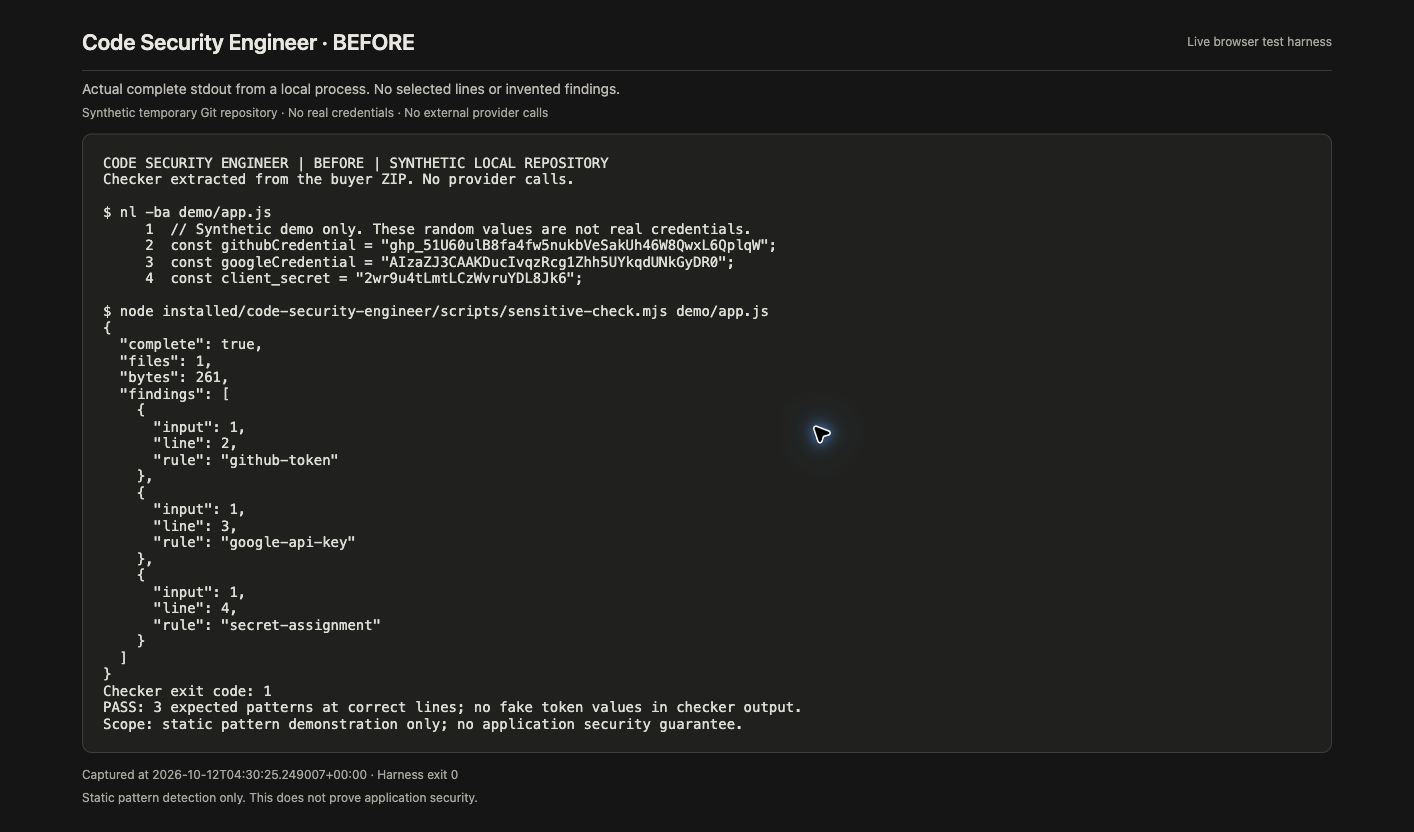The width and height of the screenshot is (1414, 832).
Task: Click the "line": 2 finding entry
Action: tap(195, 443)
